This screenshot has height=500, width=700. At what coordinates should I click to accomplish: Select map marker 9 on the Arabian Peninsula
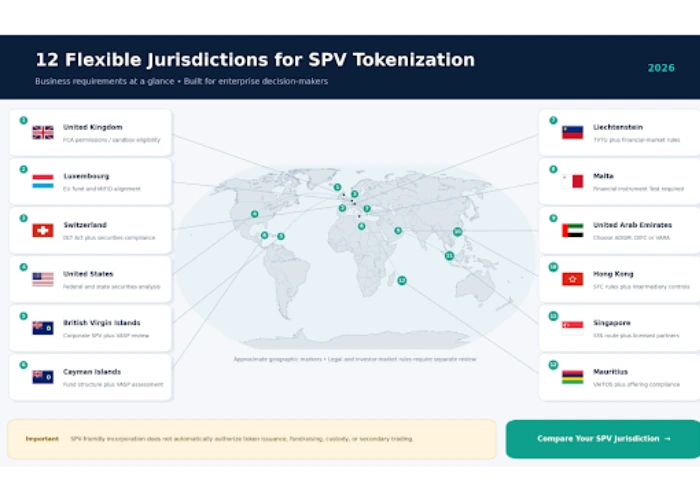coord(398,230)
